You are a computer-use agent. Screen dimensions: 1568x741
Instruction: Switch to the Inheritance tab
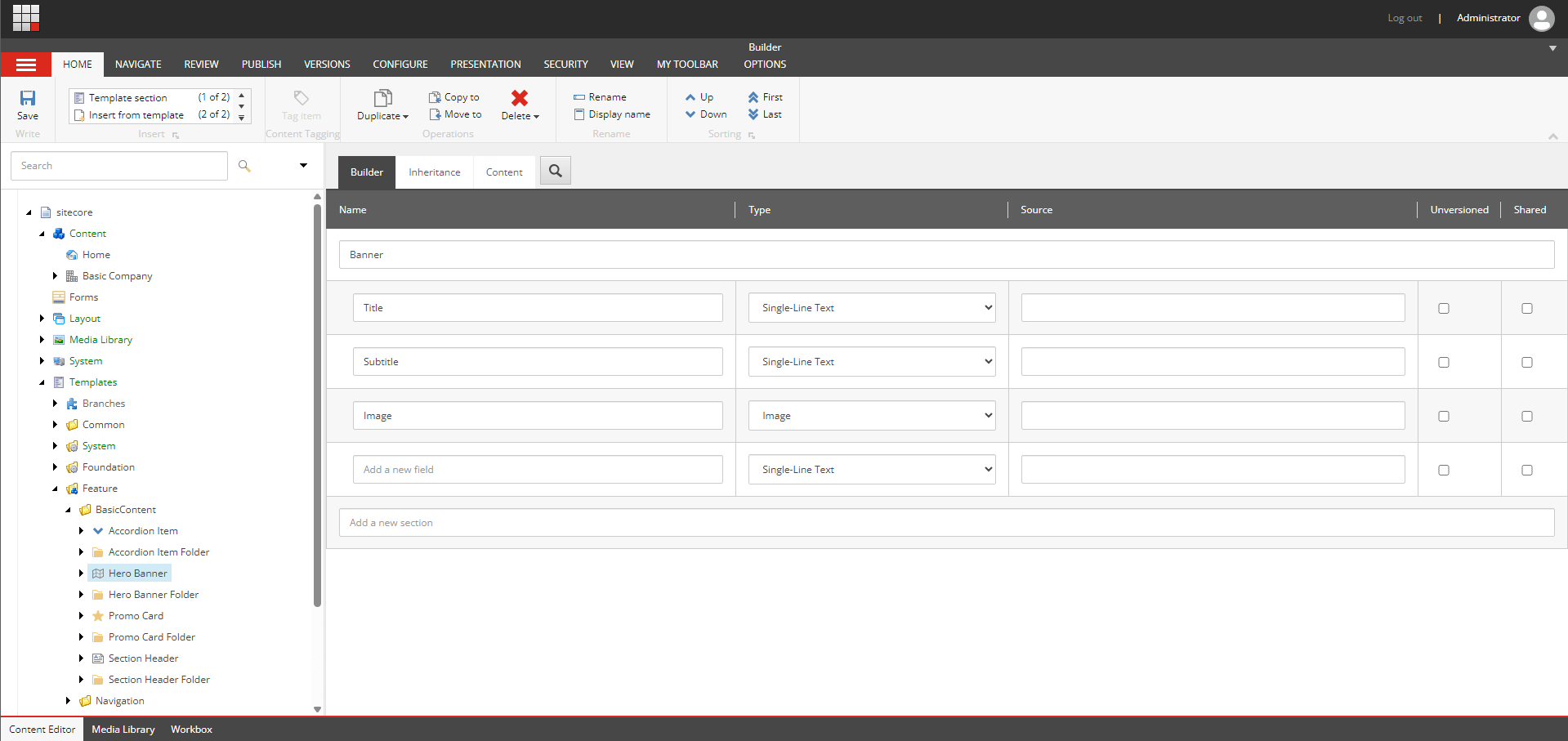point(435,172)
